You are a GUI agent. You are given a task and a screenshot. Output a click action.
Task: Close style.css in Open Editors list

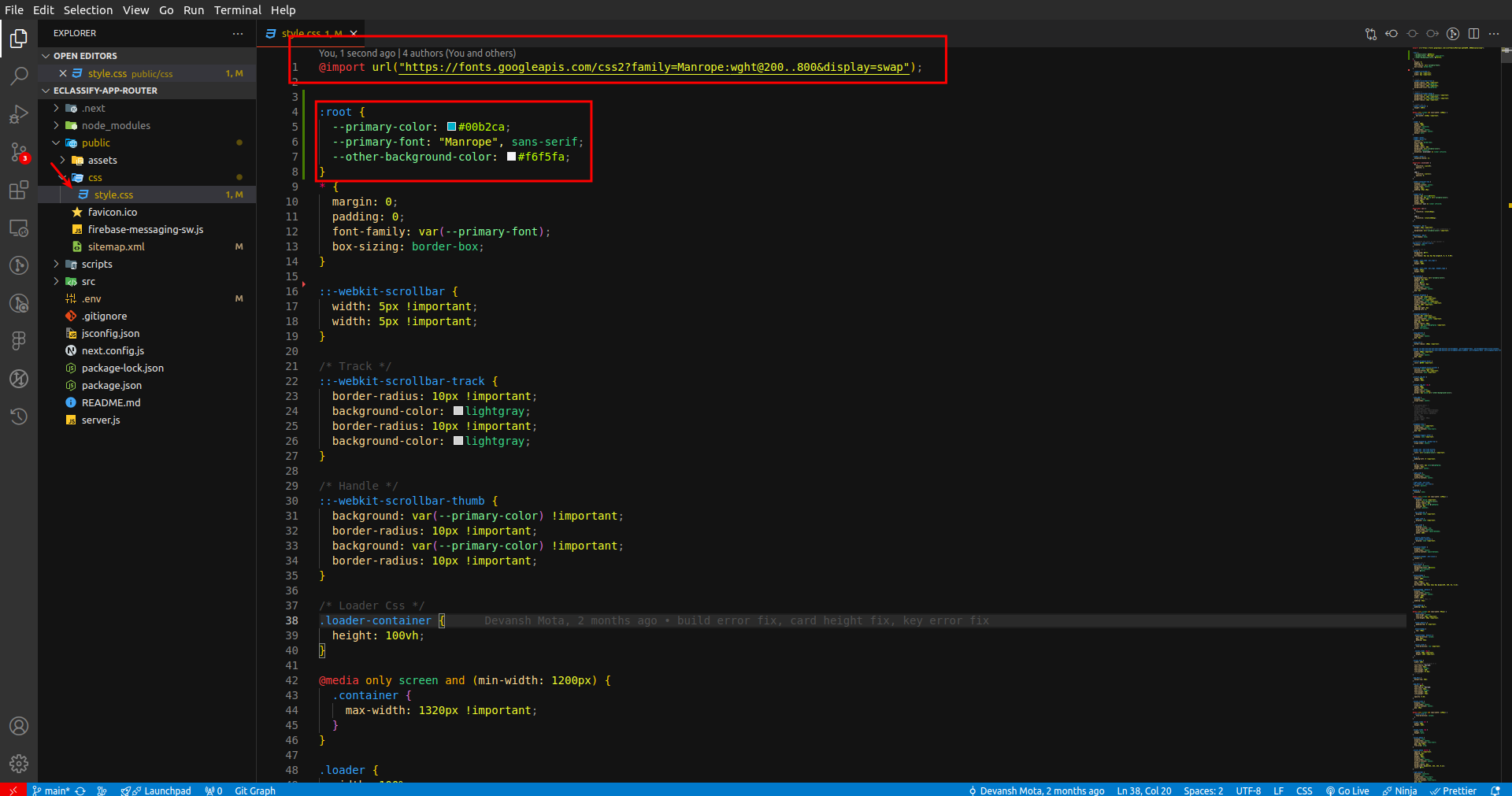[x=63, y=73]
